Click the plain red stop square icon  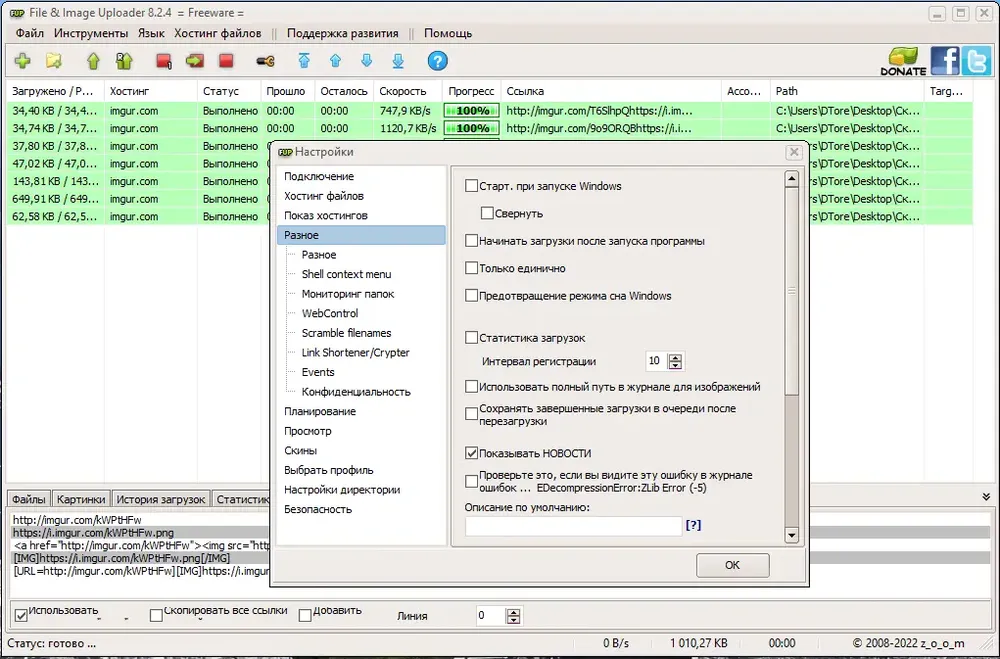click(x=226, y=61)
